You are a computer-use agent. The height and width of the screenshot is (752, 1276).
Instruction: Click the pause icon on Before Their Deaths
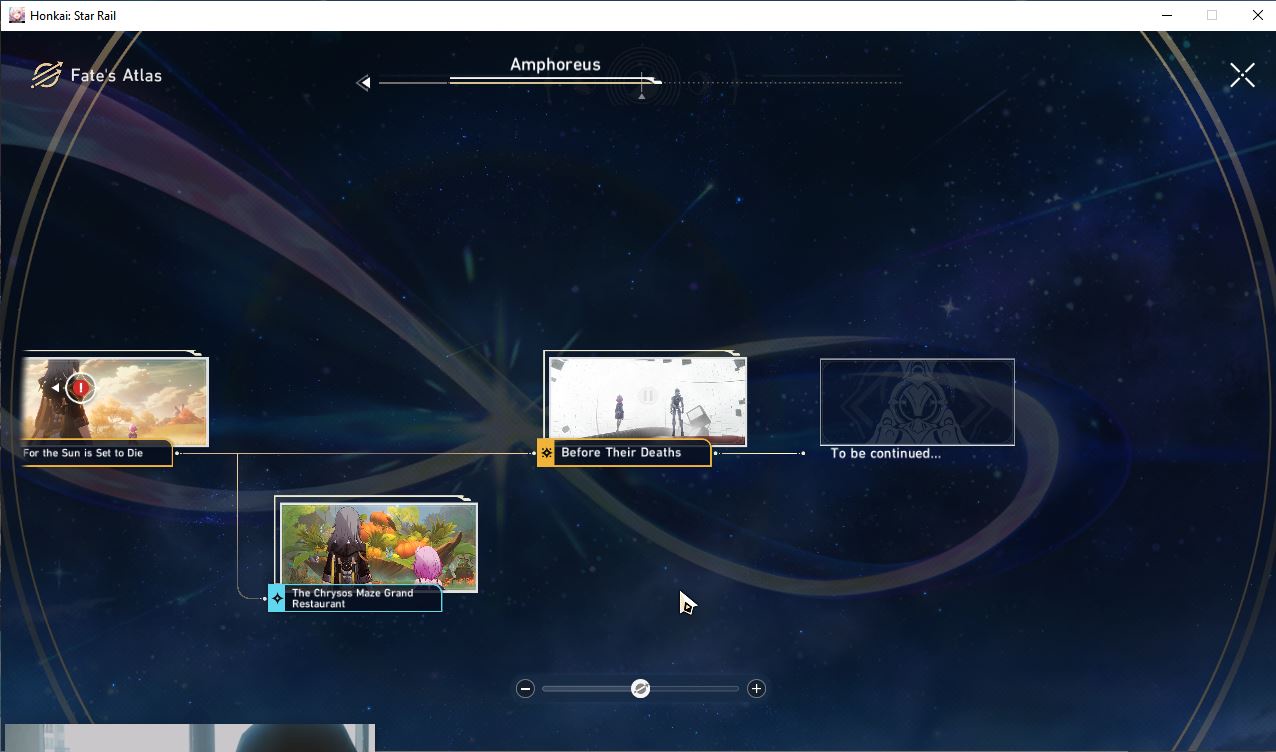tap(647, 396)
